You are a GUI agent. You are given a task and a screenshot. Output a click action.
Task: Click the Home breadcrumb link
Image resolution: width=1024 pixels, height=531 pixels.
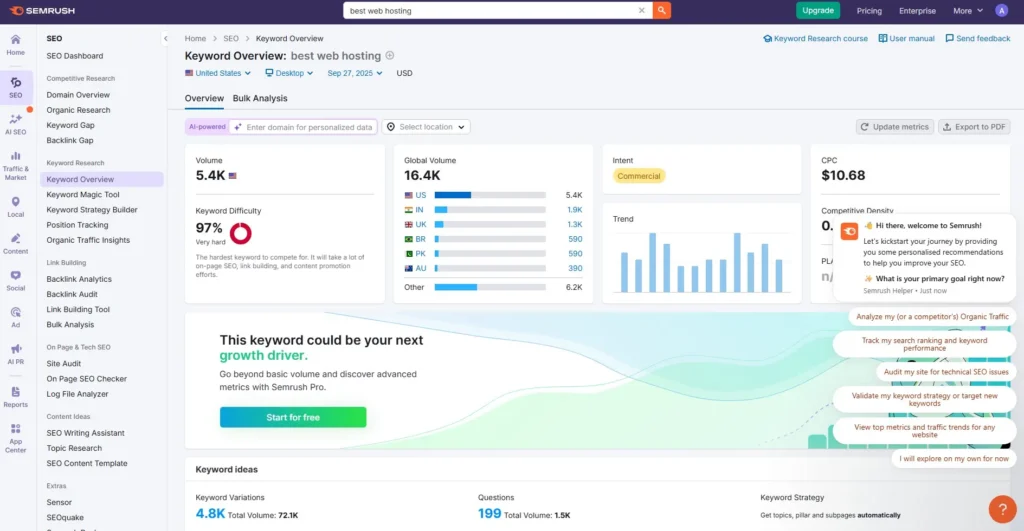coord(195,39)
